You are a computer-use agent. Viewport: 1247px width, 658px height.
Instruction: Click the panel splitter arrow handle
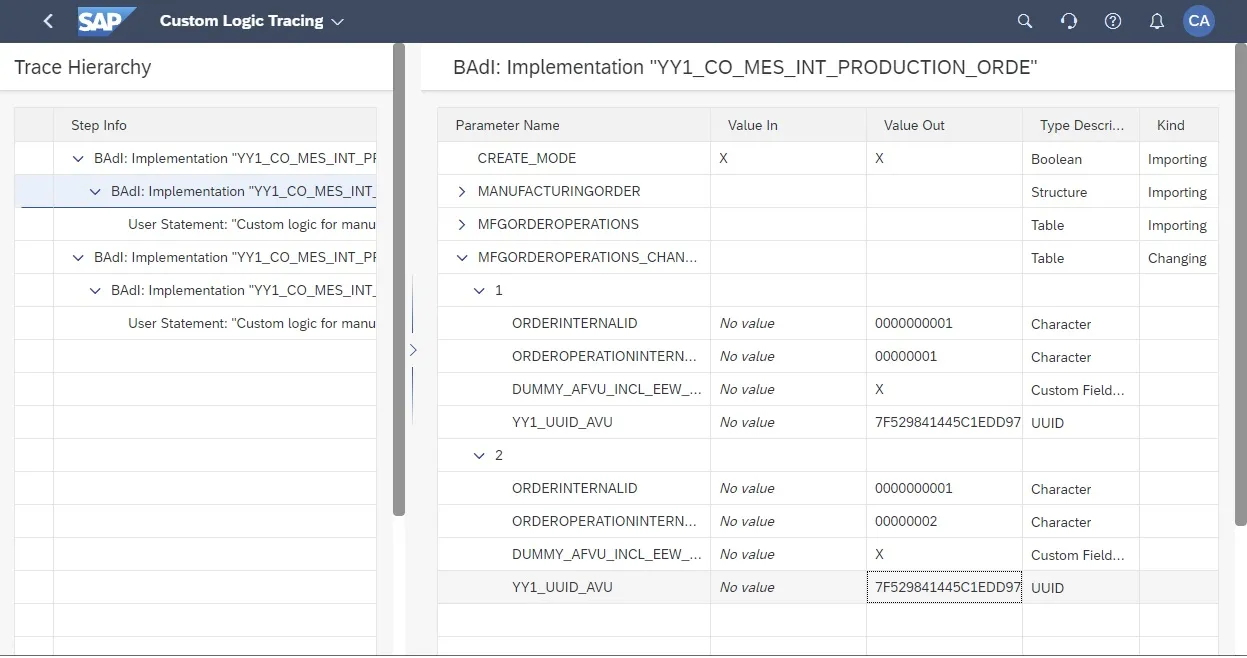412,350
